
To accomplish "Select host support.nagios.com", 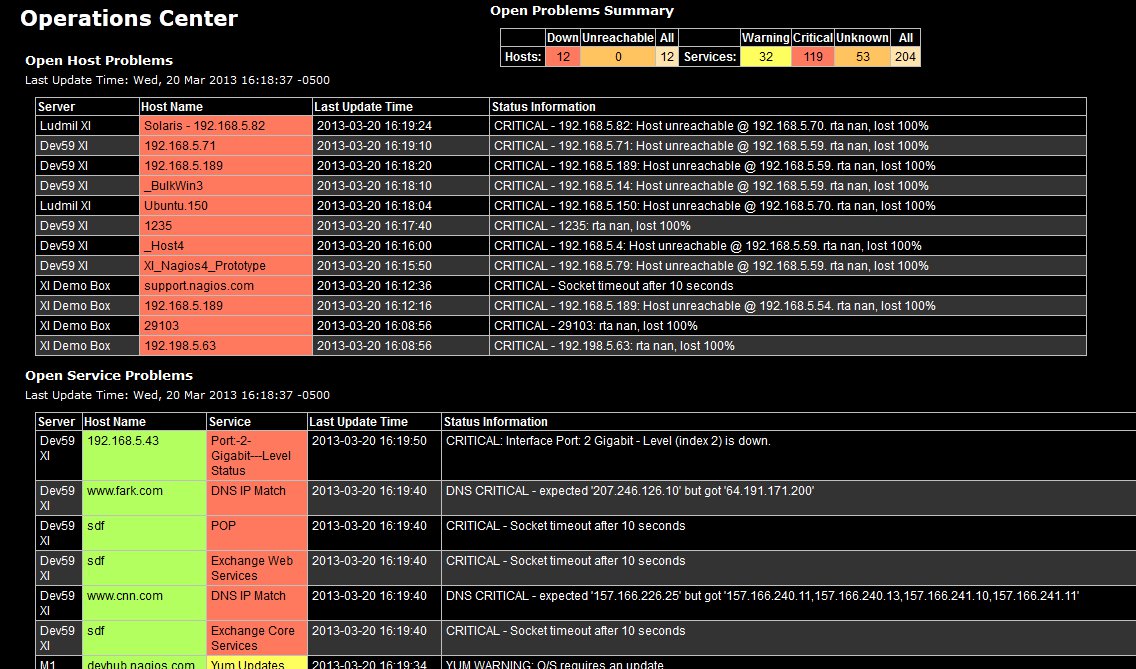I will click(x=199, y=286).
